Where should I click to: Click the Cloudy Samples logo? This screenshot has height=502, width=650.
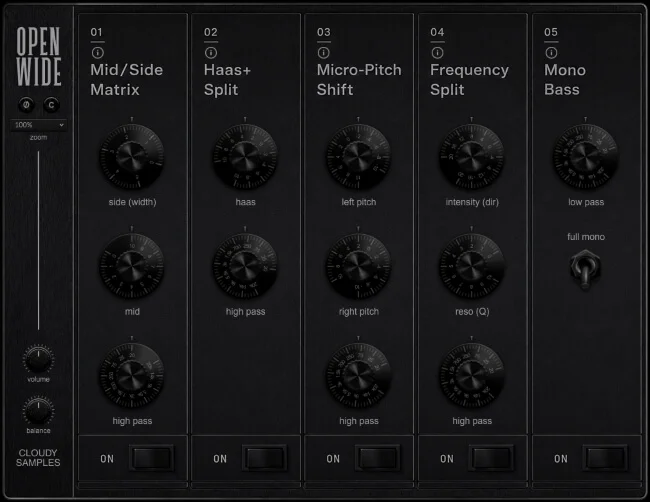pyautogui.click(x=38, y=458)
